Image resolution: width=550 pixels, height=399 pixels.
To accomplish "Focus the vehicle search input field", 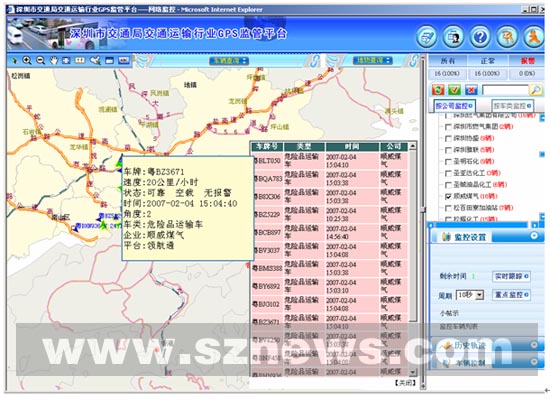I will [505, 90].
